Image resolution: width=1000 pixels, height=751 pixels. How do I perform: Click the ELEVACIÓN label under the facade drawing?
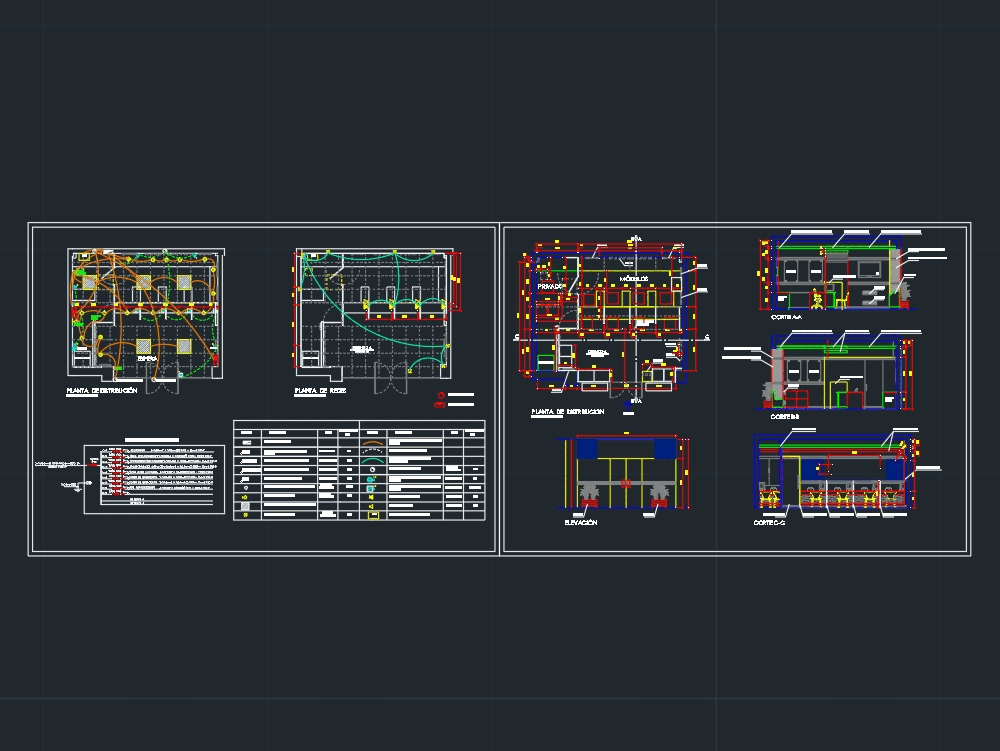click(x=580, y=522)
